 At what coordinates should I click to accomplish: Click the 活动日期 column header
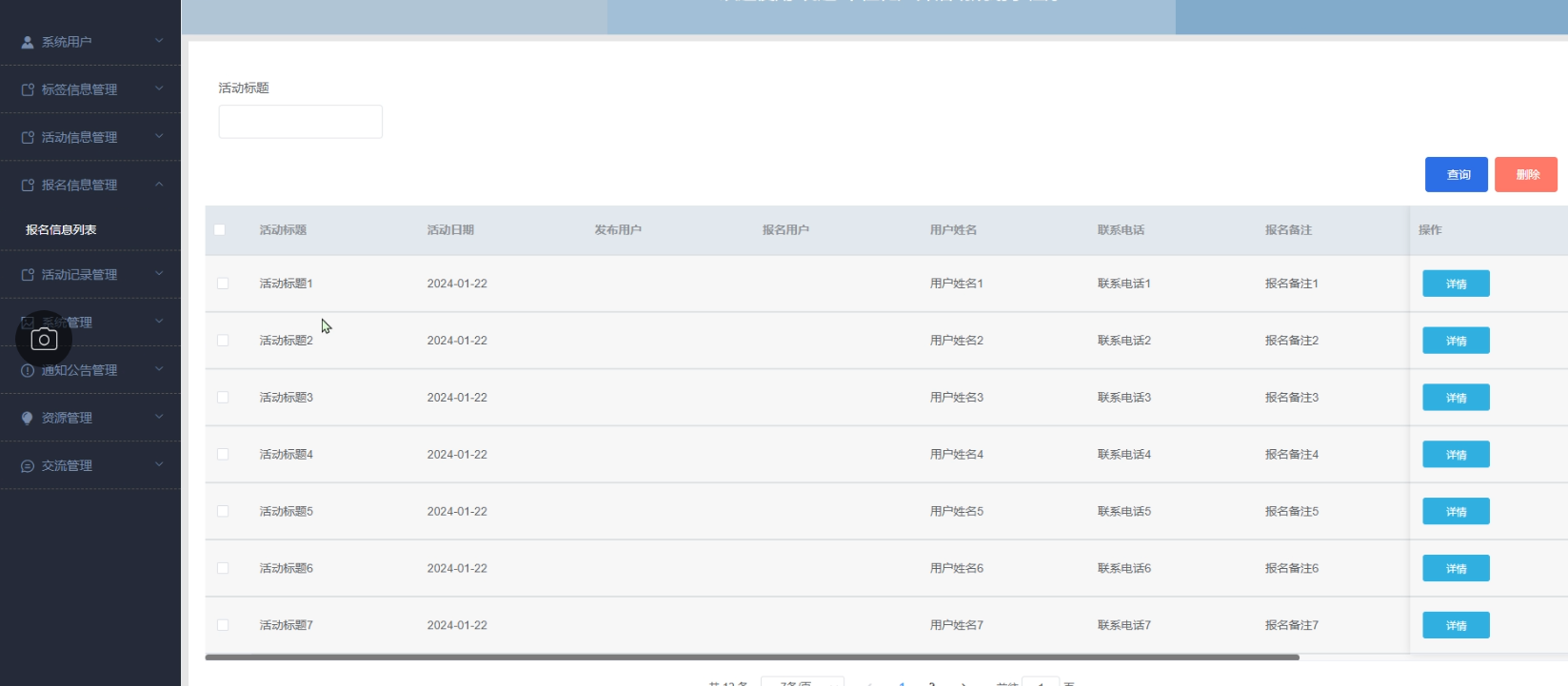coord(450,230)
